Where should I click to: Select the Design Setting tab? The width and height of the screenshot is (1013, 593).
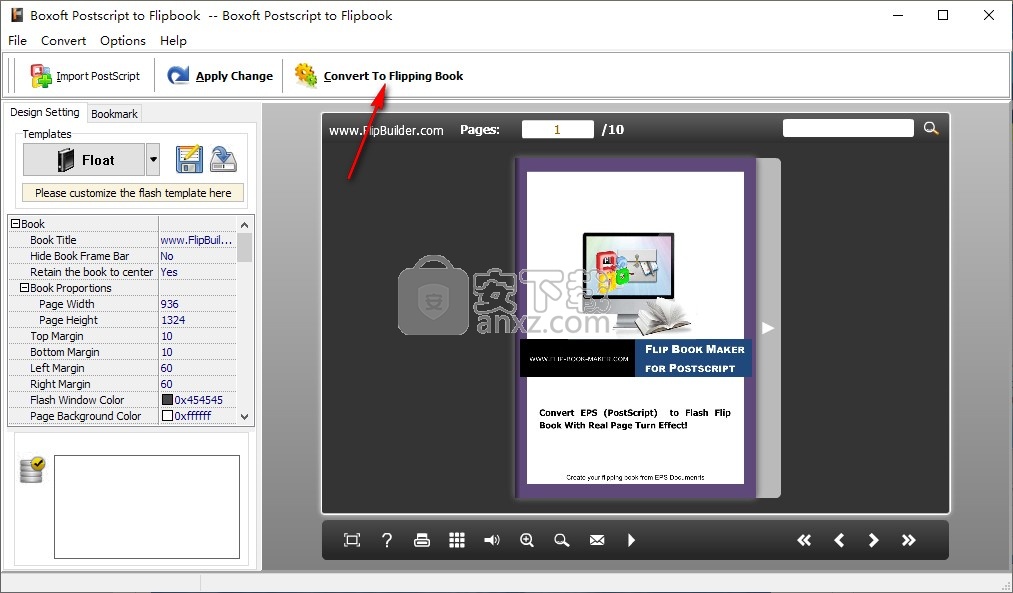tap(45, 112)
